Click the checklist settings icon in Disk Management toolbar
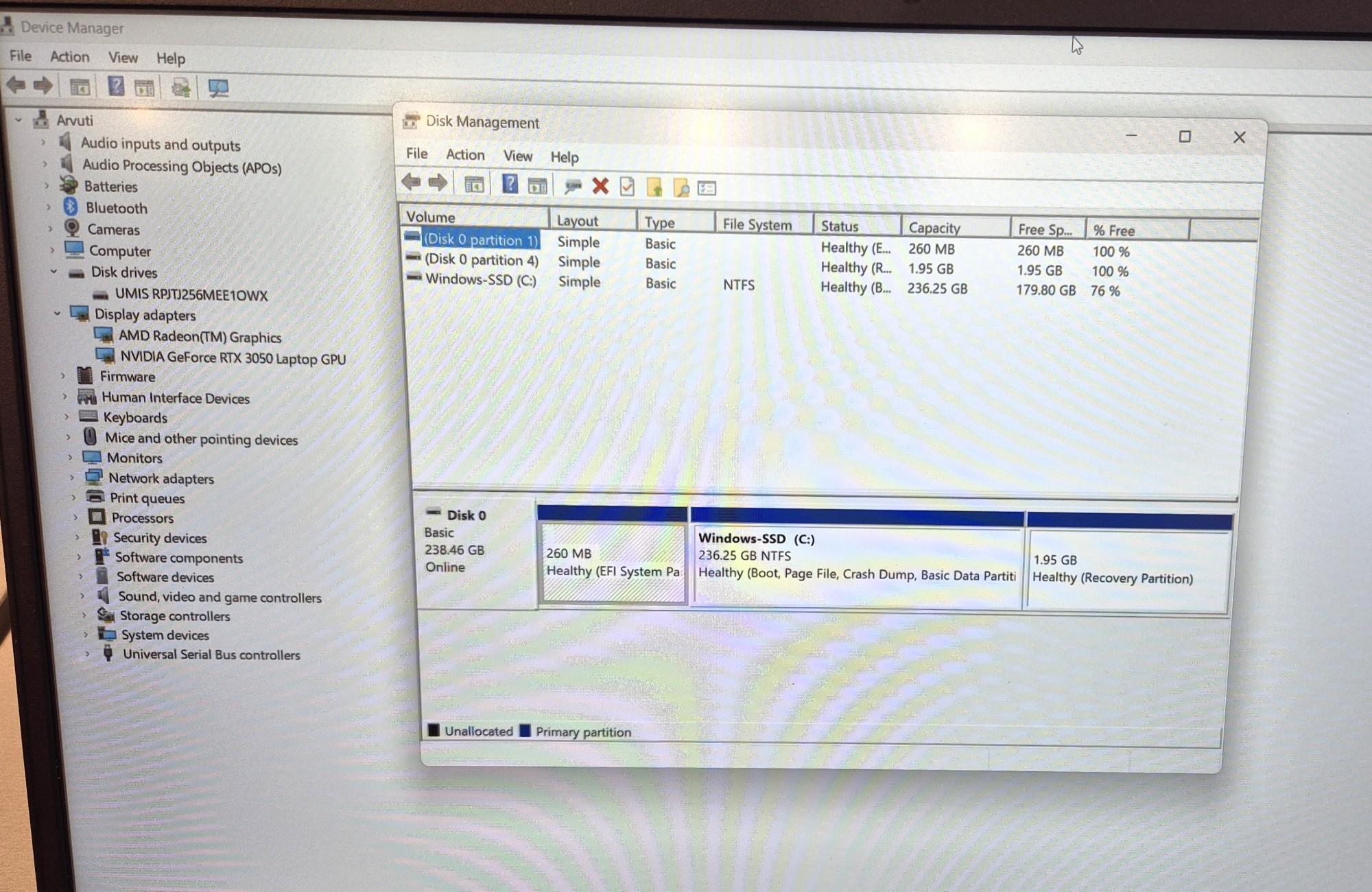Screen dimensions: 1372x892 tap(707, 188)
